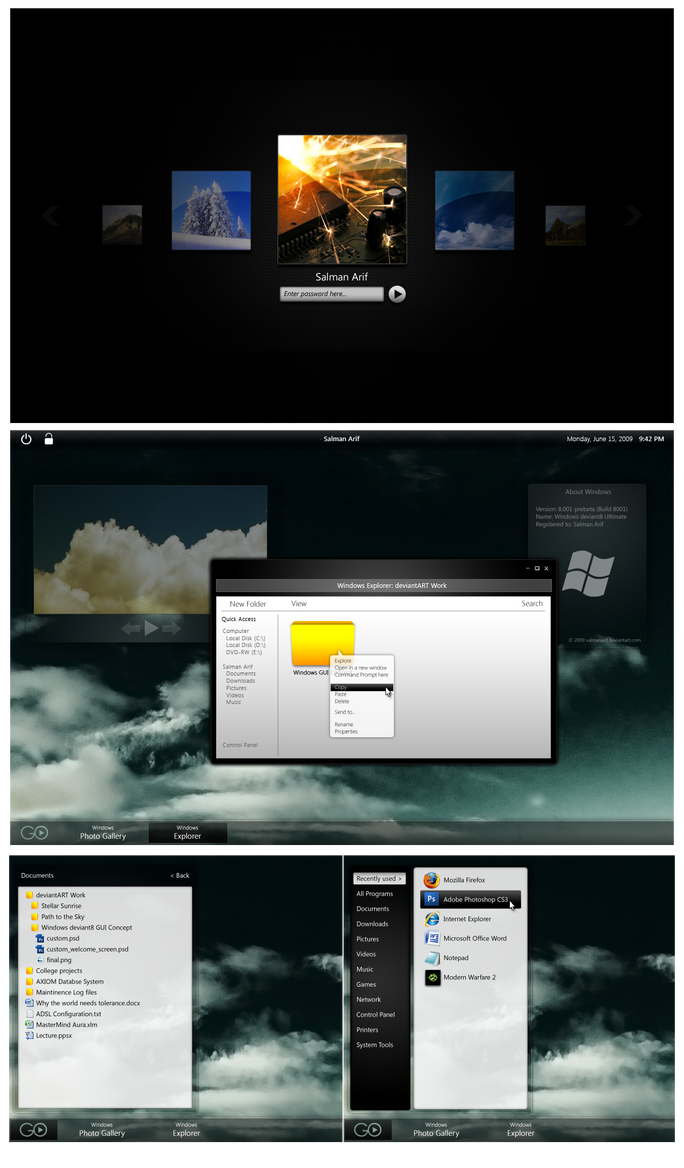Click Copy in the context menu
The width and height of the screenshot is (684, 1168).
(361, 688)
